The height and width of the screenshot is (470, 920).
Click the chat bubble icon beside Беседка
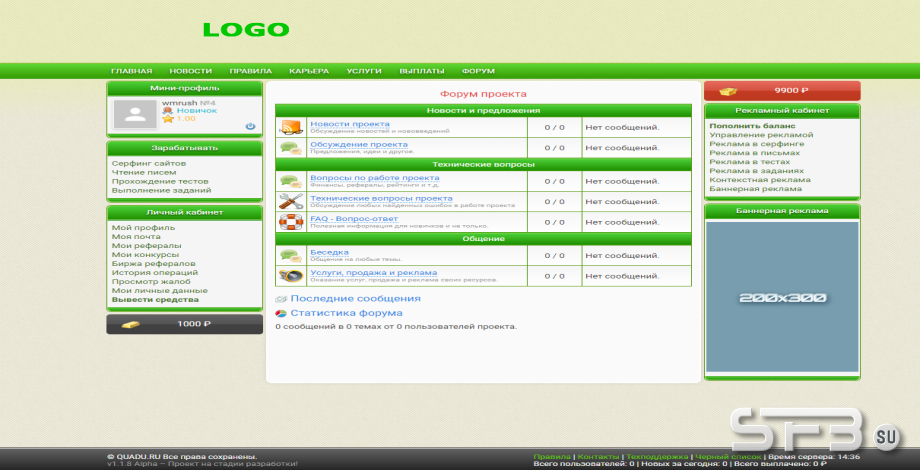pos(291,255)
